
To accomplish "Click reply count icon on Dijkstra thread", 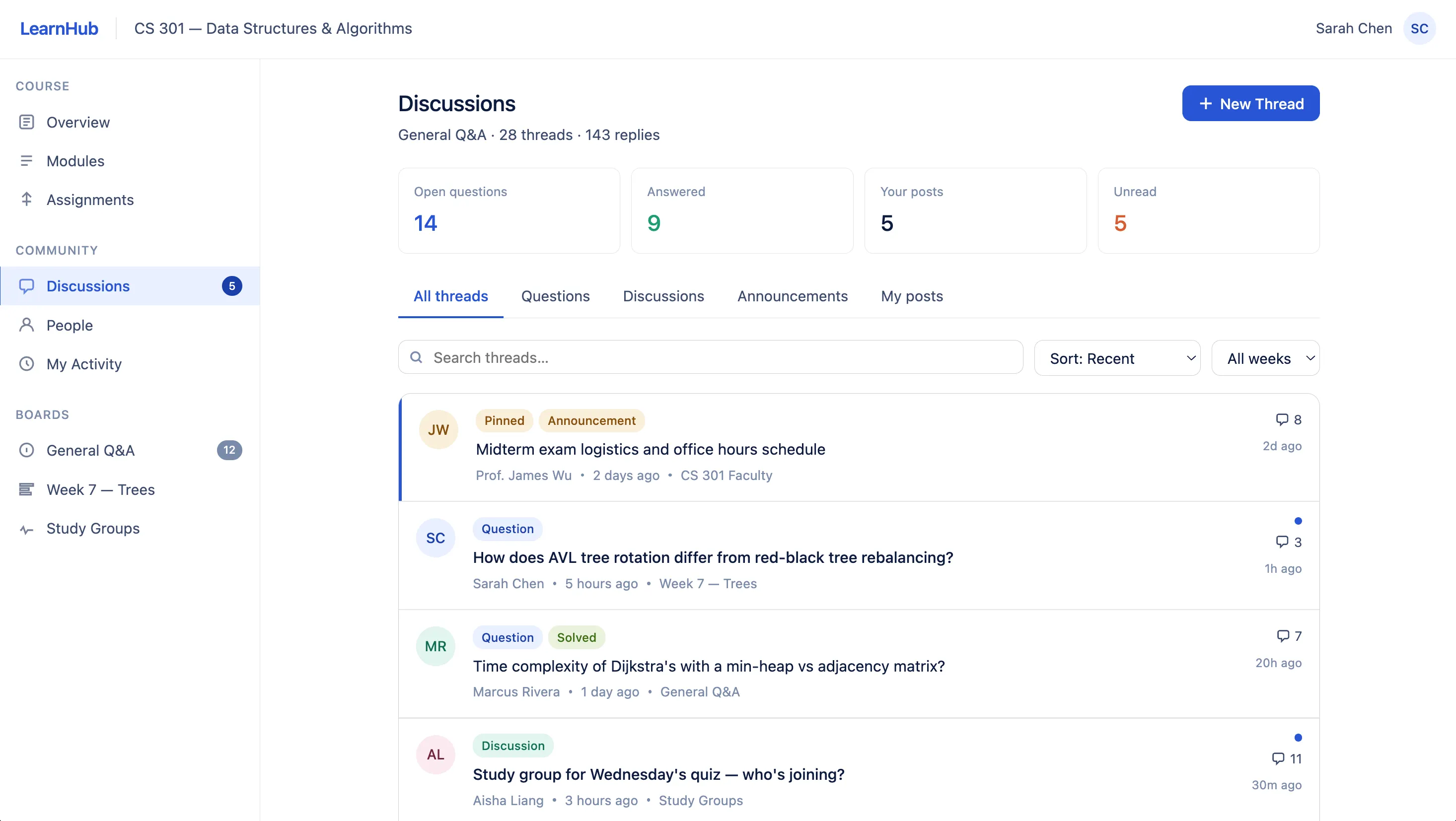I will [x=1283, y=636].
